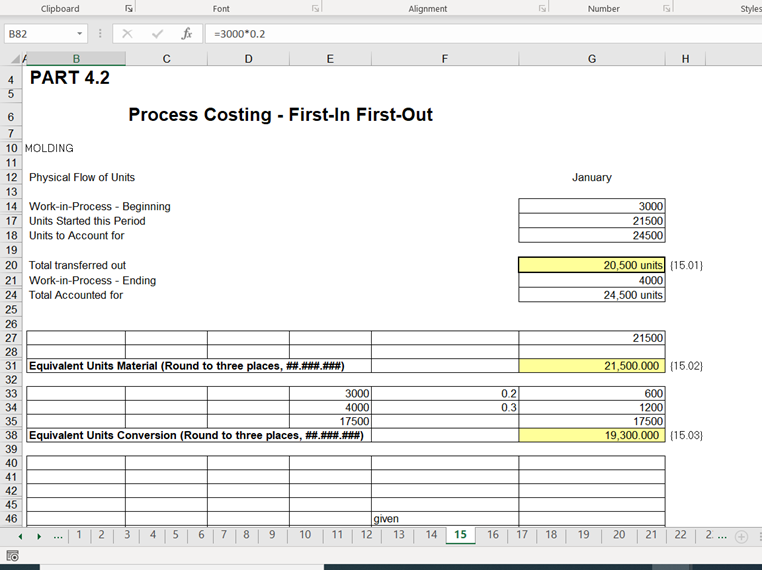Go to next sheet tab arrow
Image resolution: width=762 pixels, height=570 pixels.
tap(39, 536)
